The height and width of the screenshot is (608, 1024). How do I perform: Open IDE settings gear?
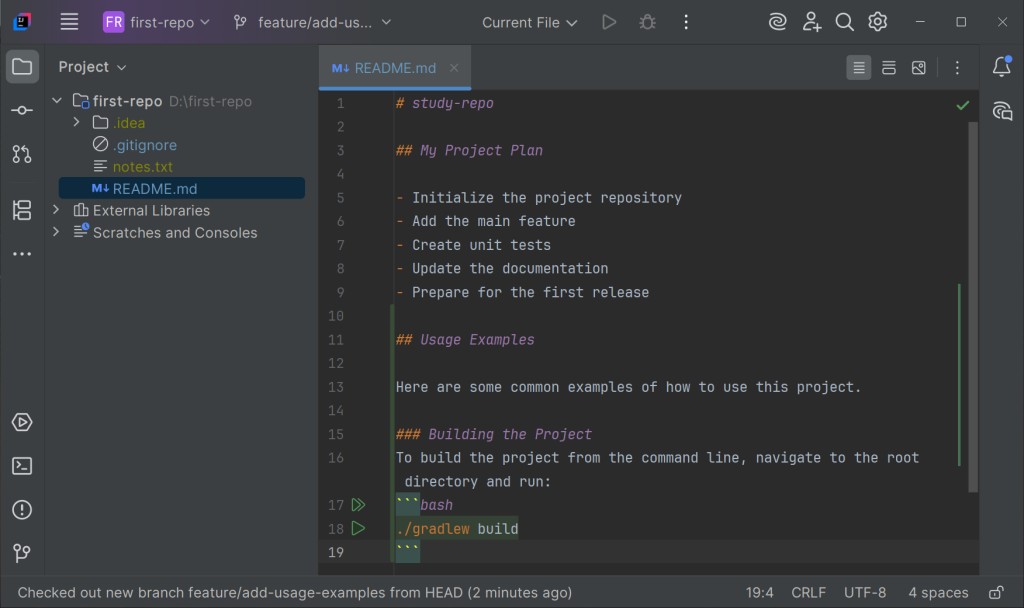point(878,22)
